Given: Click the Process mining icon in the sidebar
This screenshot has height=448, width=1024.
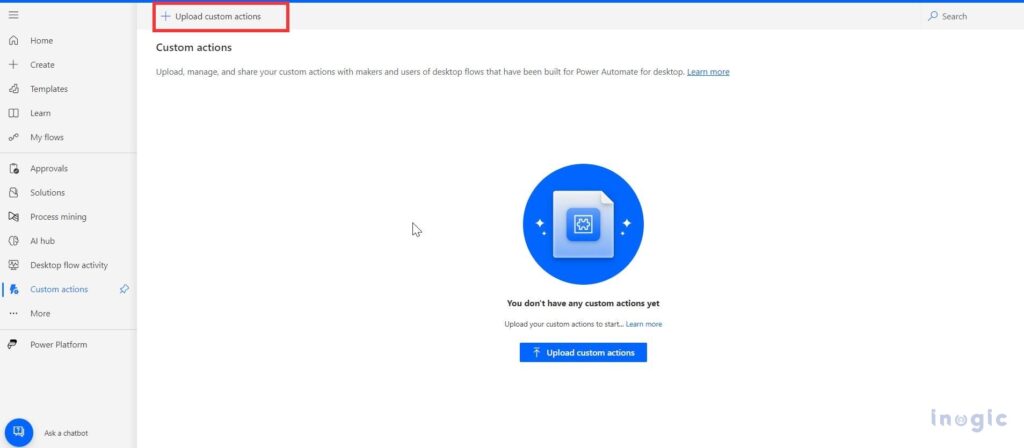Looking at the screenshot, I should 13,217.
